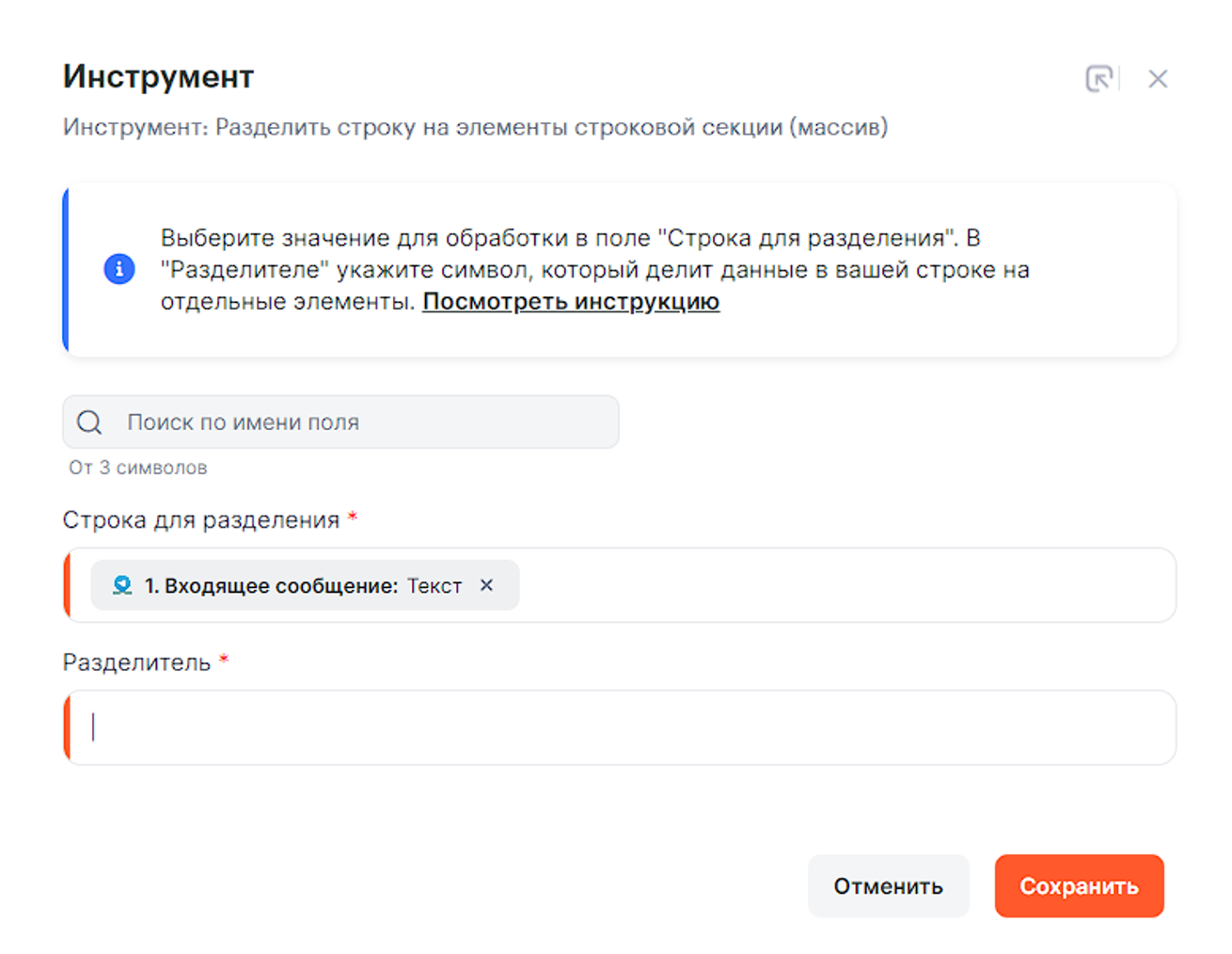Viewport: 1232px width, 954px height.
Task: Click the Разделить строку subtitle text
Action: coord(475,127)
